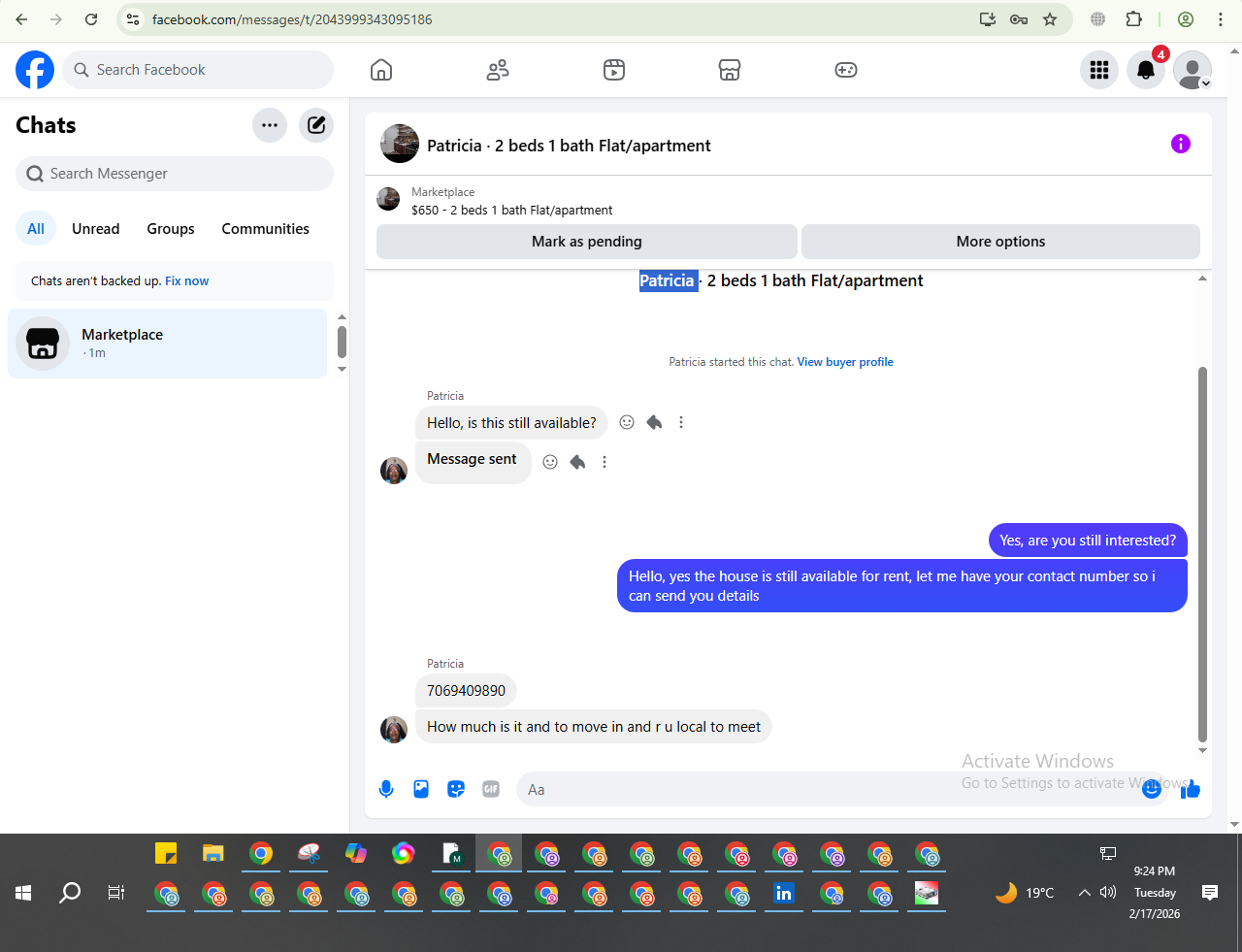
Task: Select the Groups chats filter
Action: pos(171,229)
